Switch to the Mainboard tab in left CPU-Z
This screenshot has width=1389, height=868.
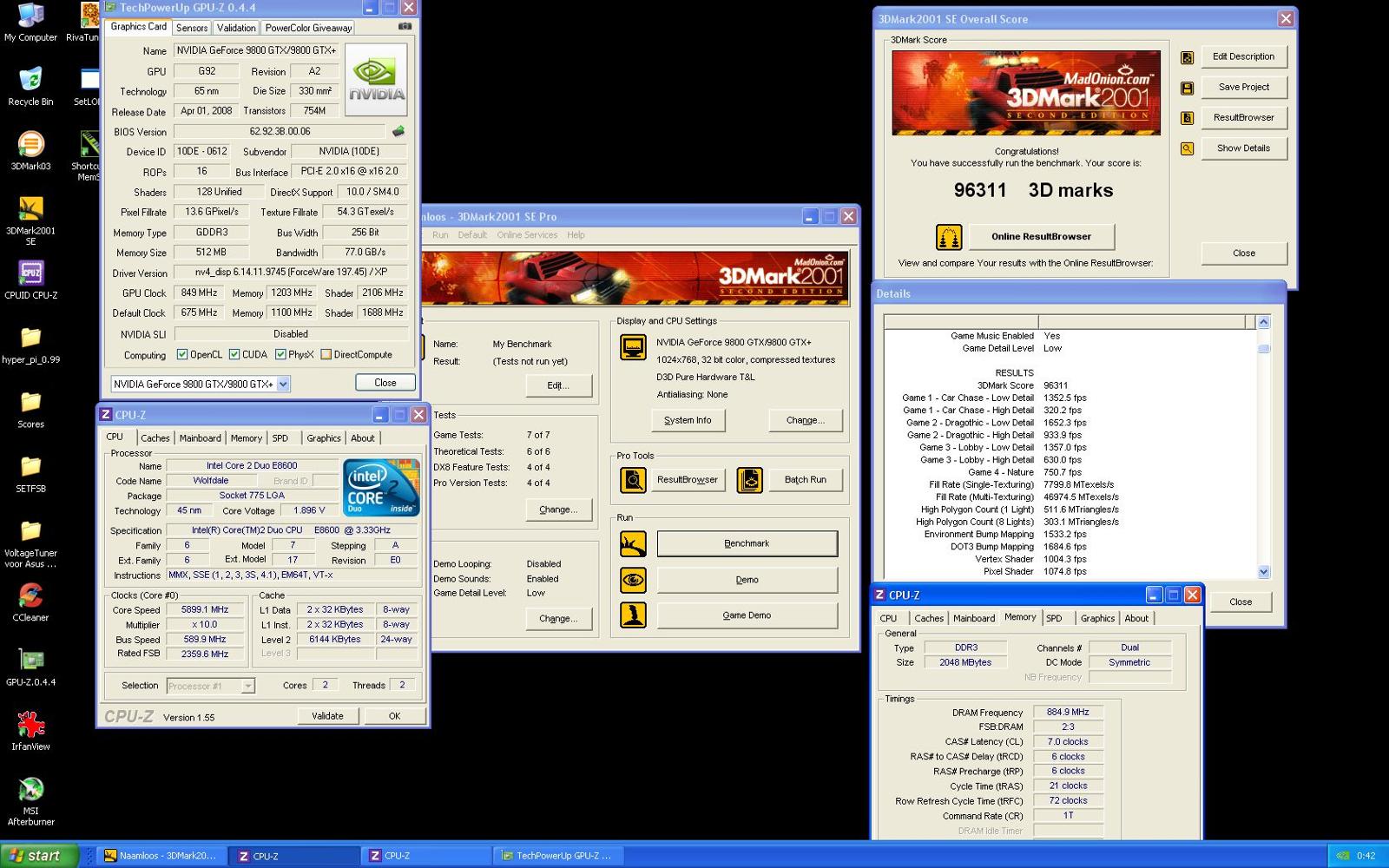click(x=201, y=438)
